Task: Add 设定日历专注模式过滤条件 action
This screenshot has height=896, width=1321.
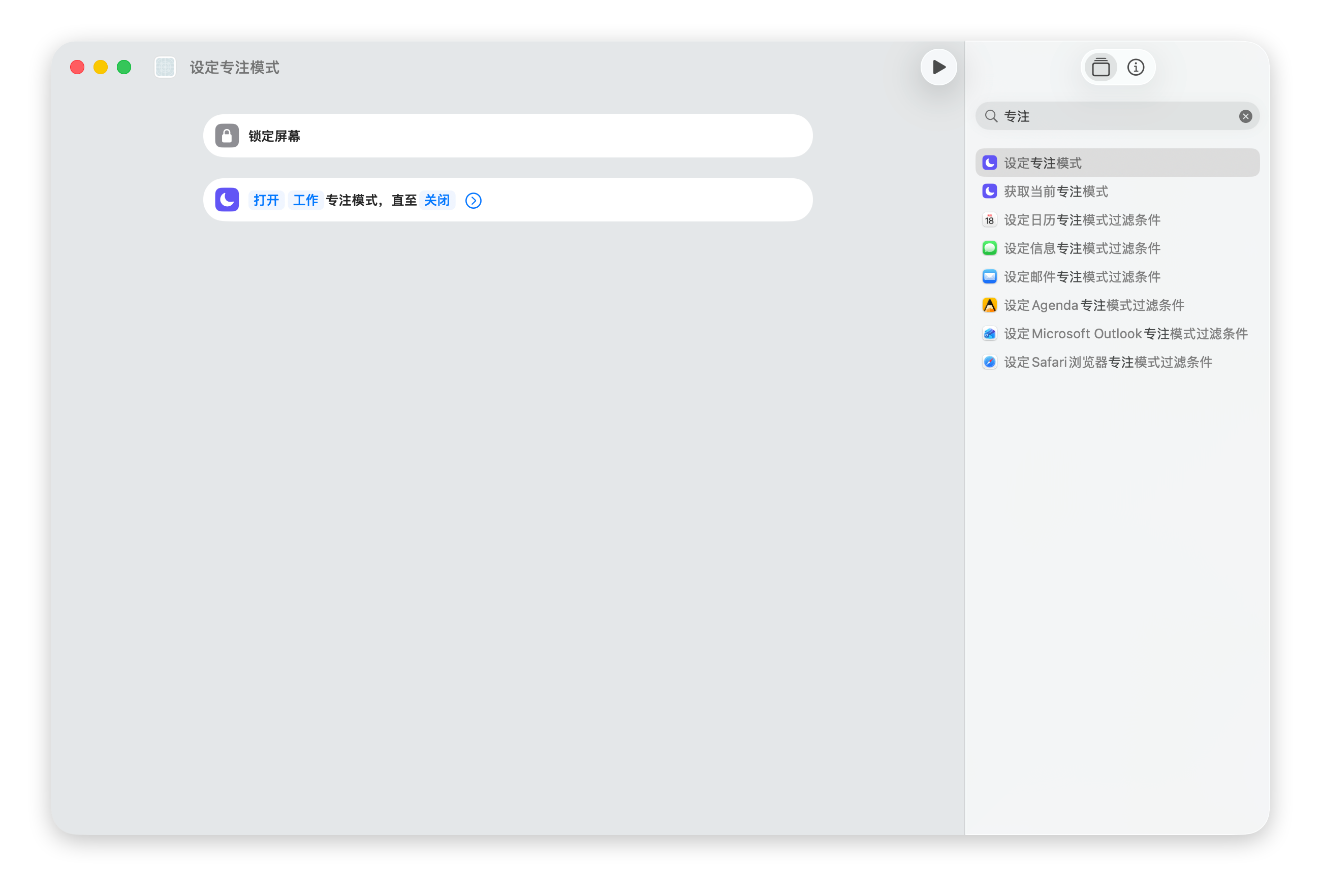Action: tap(1082, 220)
